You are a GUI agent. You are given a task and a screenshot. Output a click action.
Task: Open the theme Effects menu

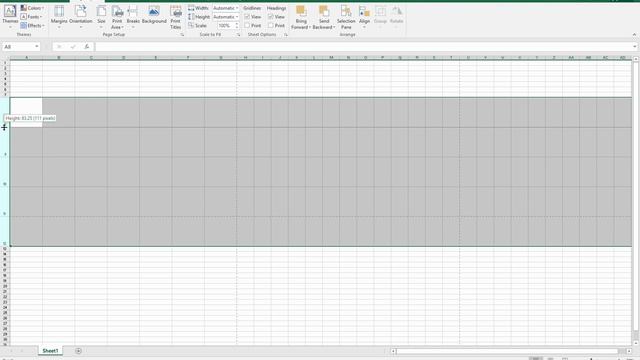coord(32,25)
